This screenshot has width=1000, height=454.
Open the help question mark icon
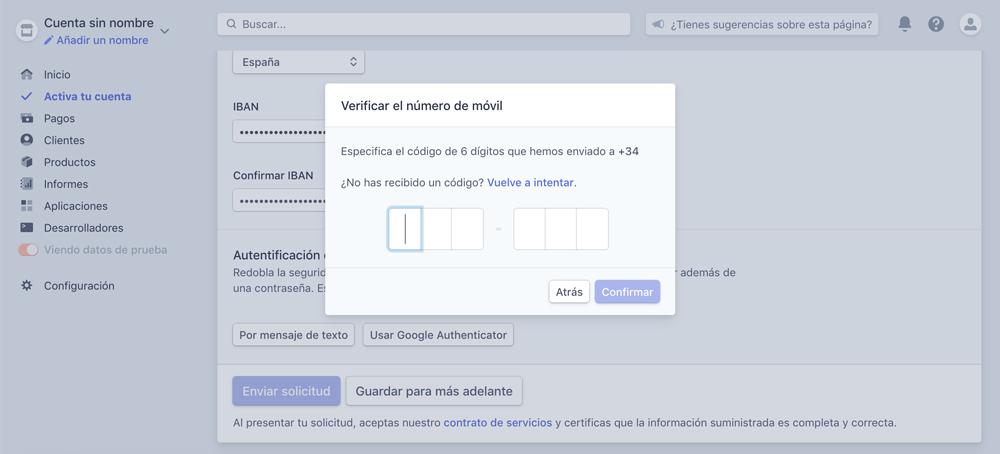pos(936,24)
